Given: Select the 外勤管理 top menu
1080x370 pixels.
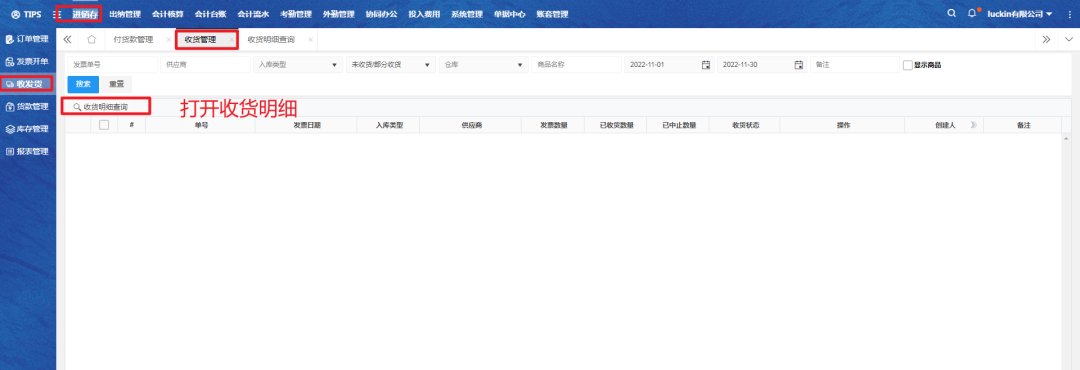Looking at the screenshot, I should 338,14.
